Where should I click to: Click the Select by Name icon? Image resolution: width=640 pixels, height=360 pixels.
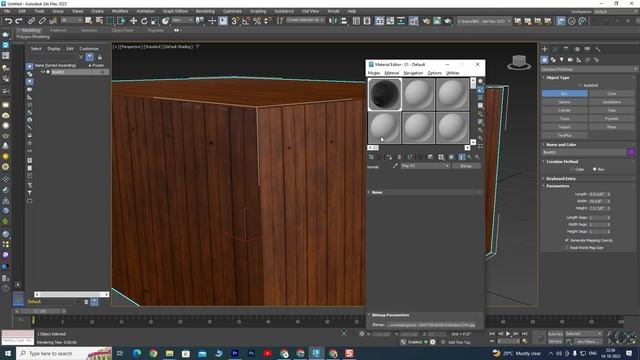(99, 21)
